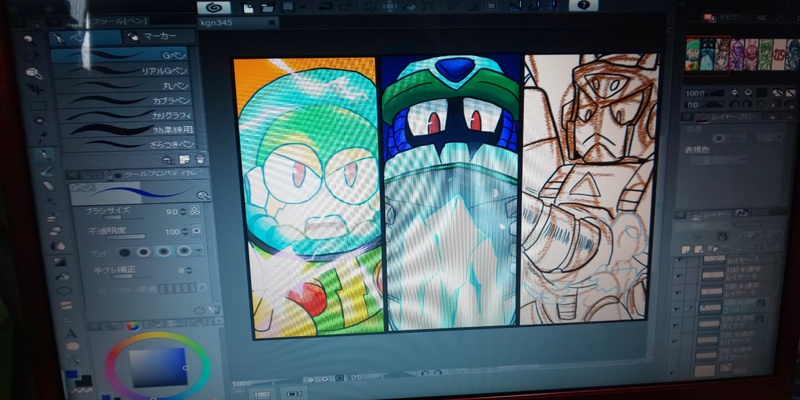
Task: Expand the anti-aliasing dropdown arrow
Action: tap(198, 250)
